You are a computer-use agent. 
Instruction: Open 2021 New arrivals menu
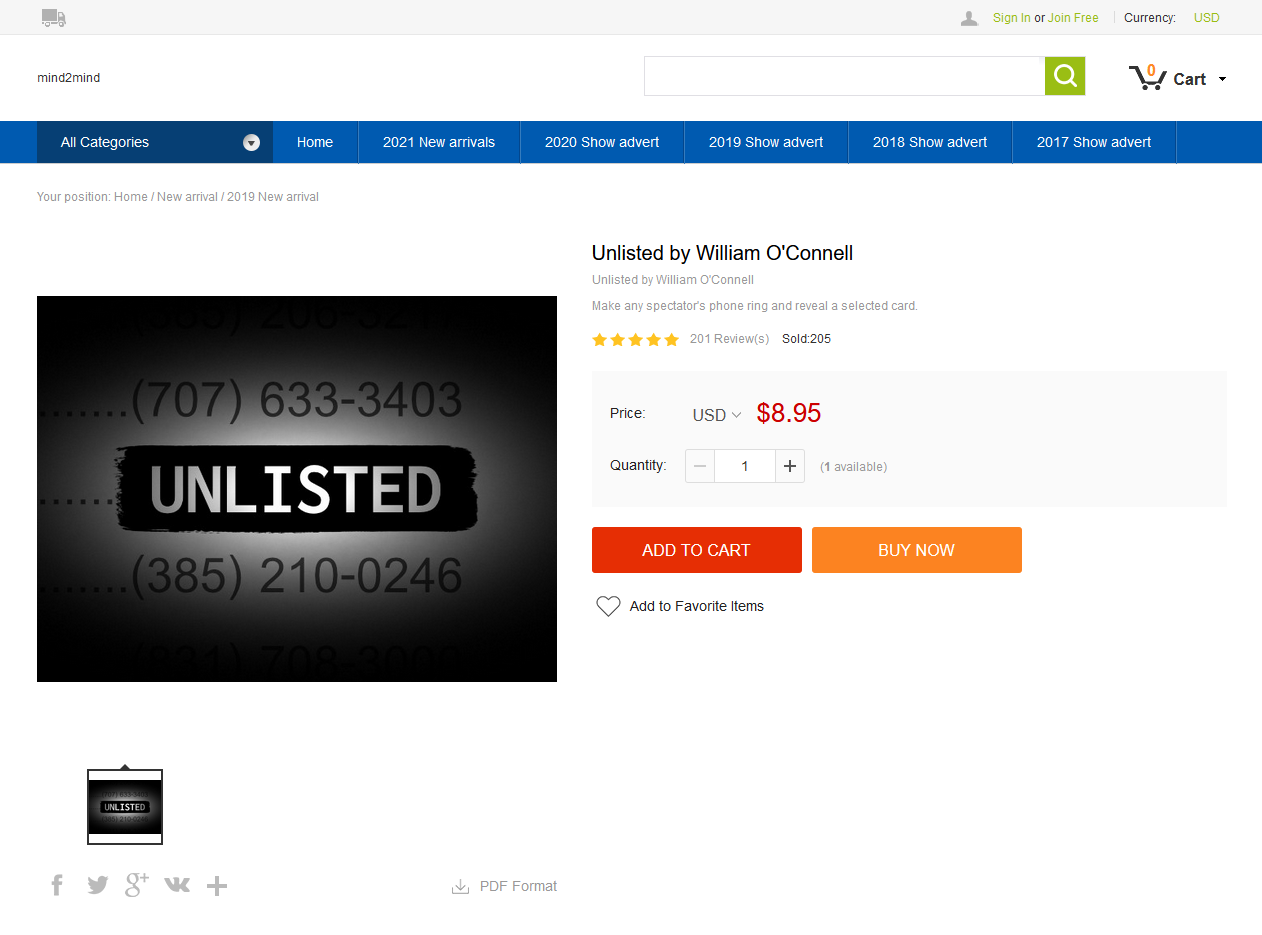[439, 142]
